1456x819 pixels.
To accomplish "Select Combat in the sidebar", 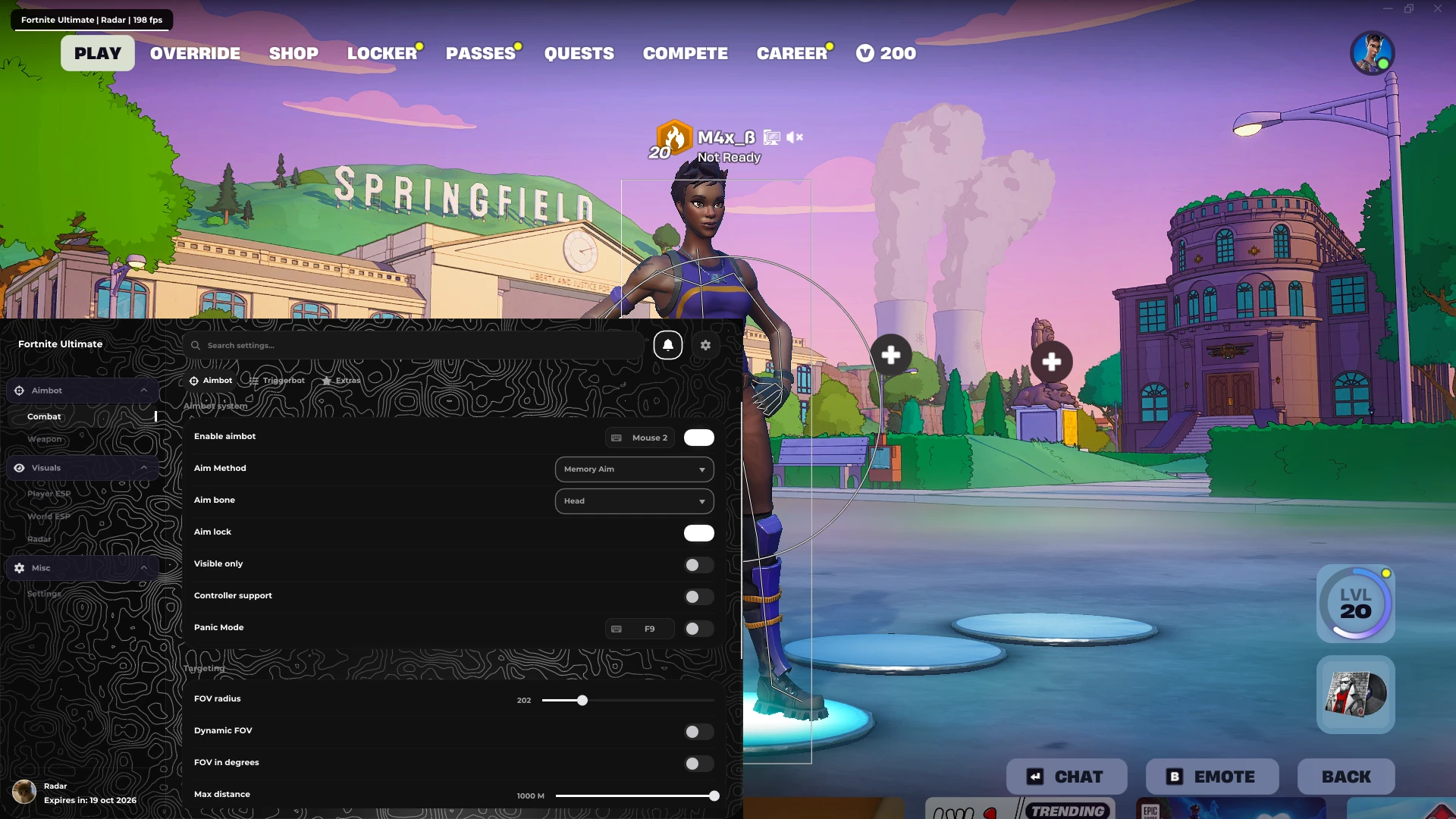I will coord(44,416).
